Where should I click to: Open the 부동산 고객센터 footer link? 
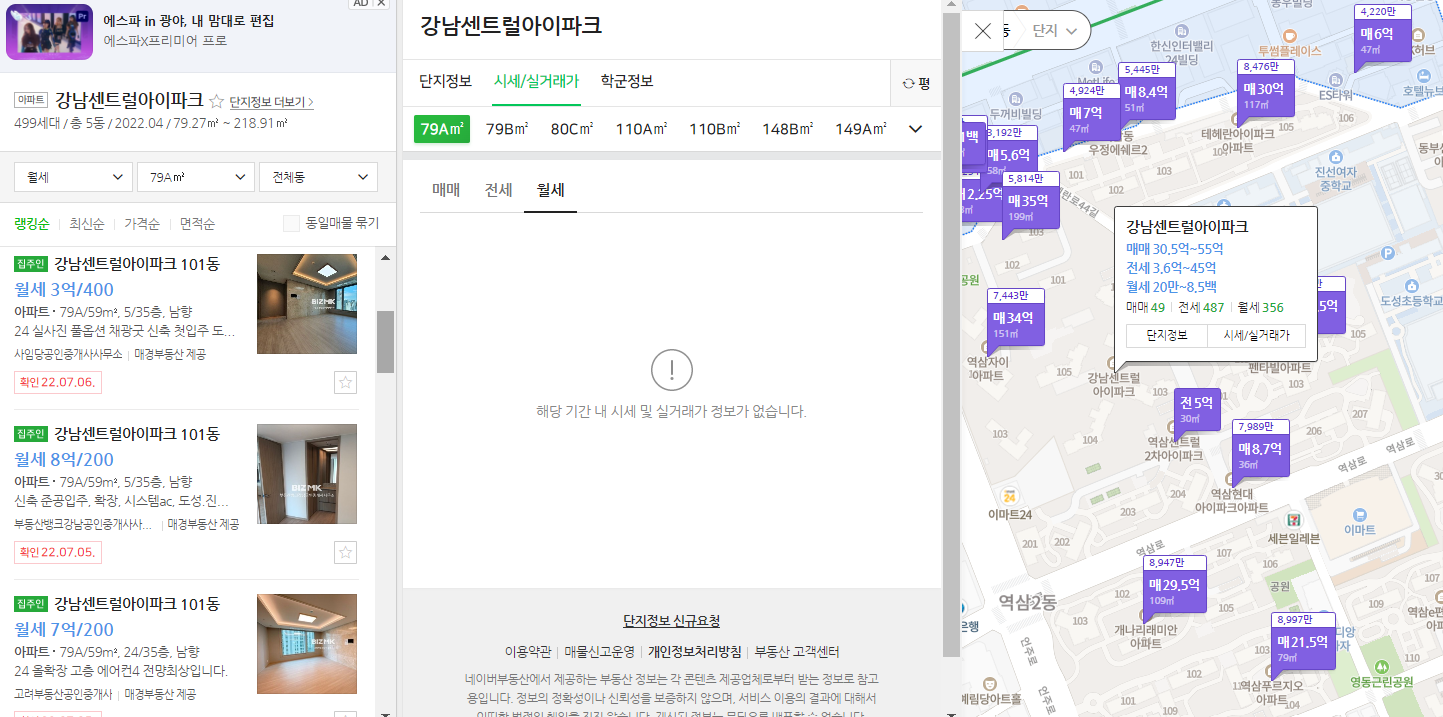coord(797,652)
